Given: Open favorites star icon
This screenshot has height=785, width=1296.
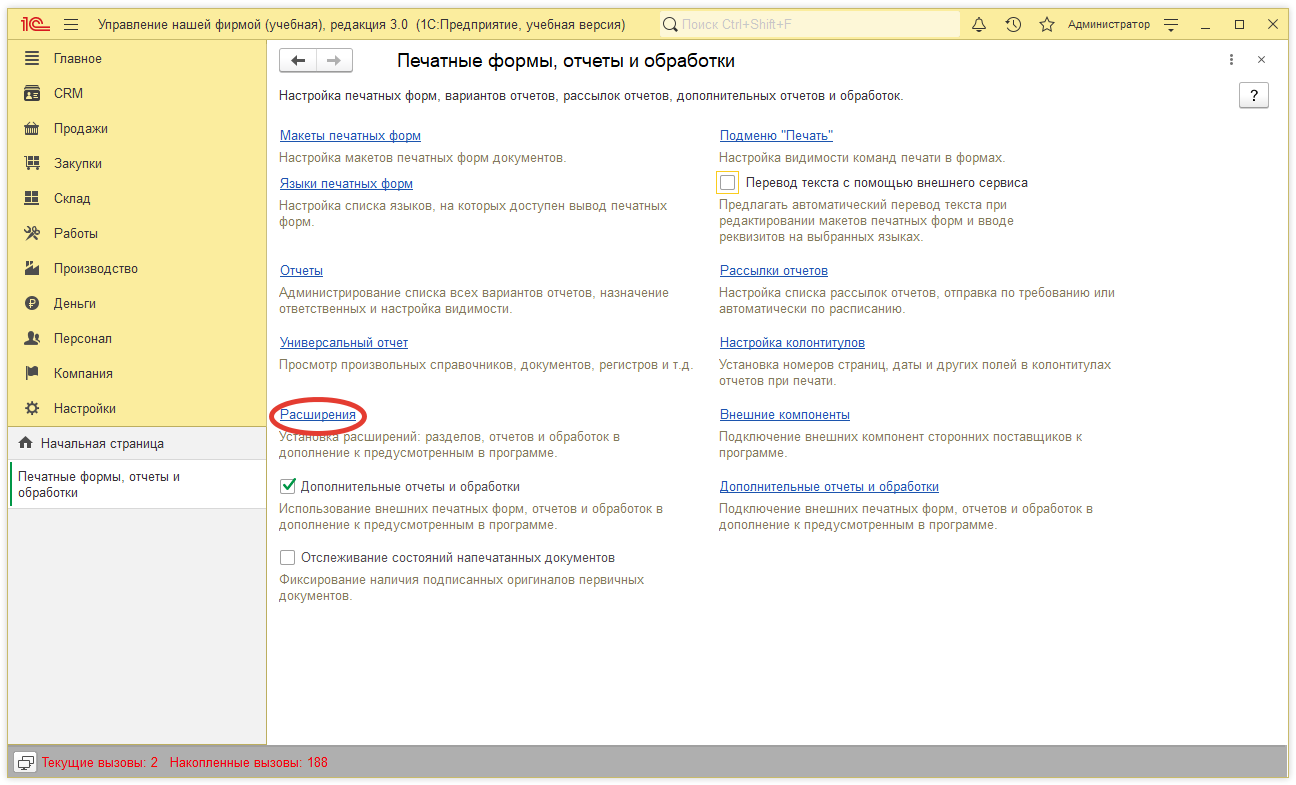Looking at the screenshot, I should tap(1047, 24).
